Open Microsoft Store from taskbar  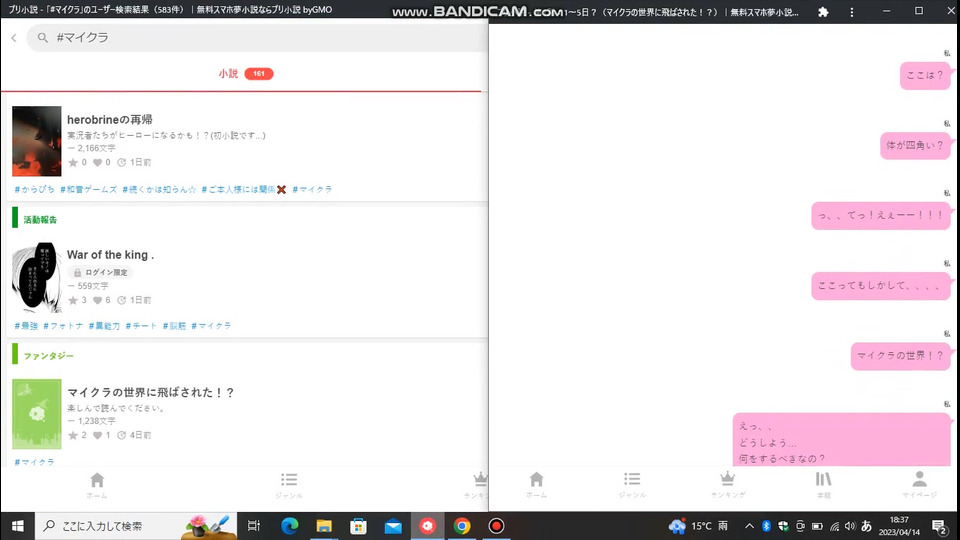(358, 526)
